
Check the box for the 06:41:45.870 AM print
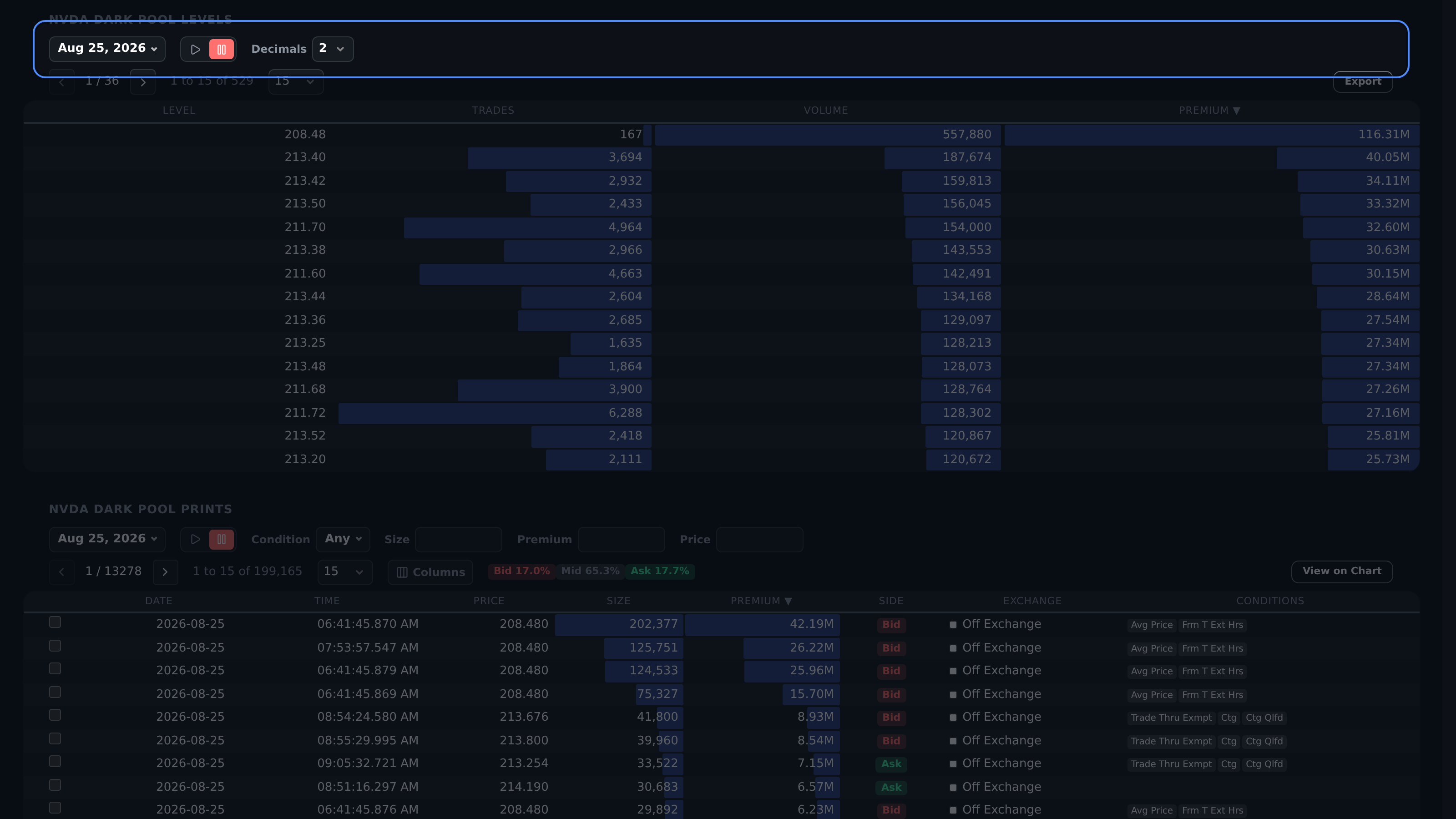(55, 622)
